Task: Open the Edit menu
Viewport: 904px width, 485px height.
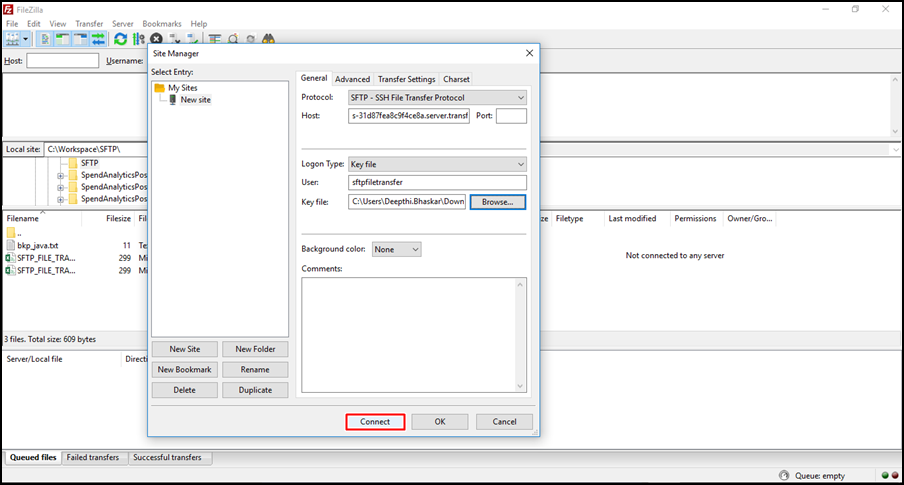Action: (34, 24)
